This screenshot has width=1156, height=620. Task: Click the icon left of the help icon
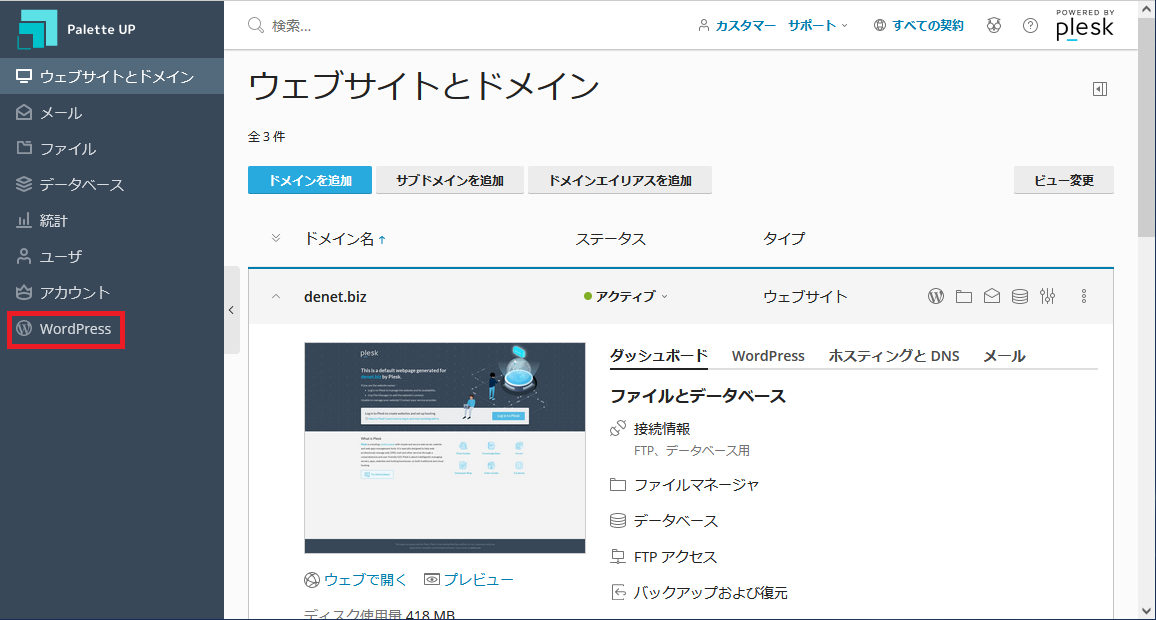point(994,26)
